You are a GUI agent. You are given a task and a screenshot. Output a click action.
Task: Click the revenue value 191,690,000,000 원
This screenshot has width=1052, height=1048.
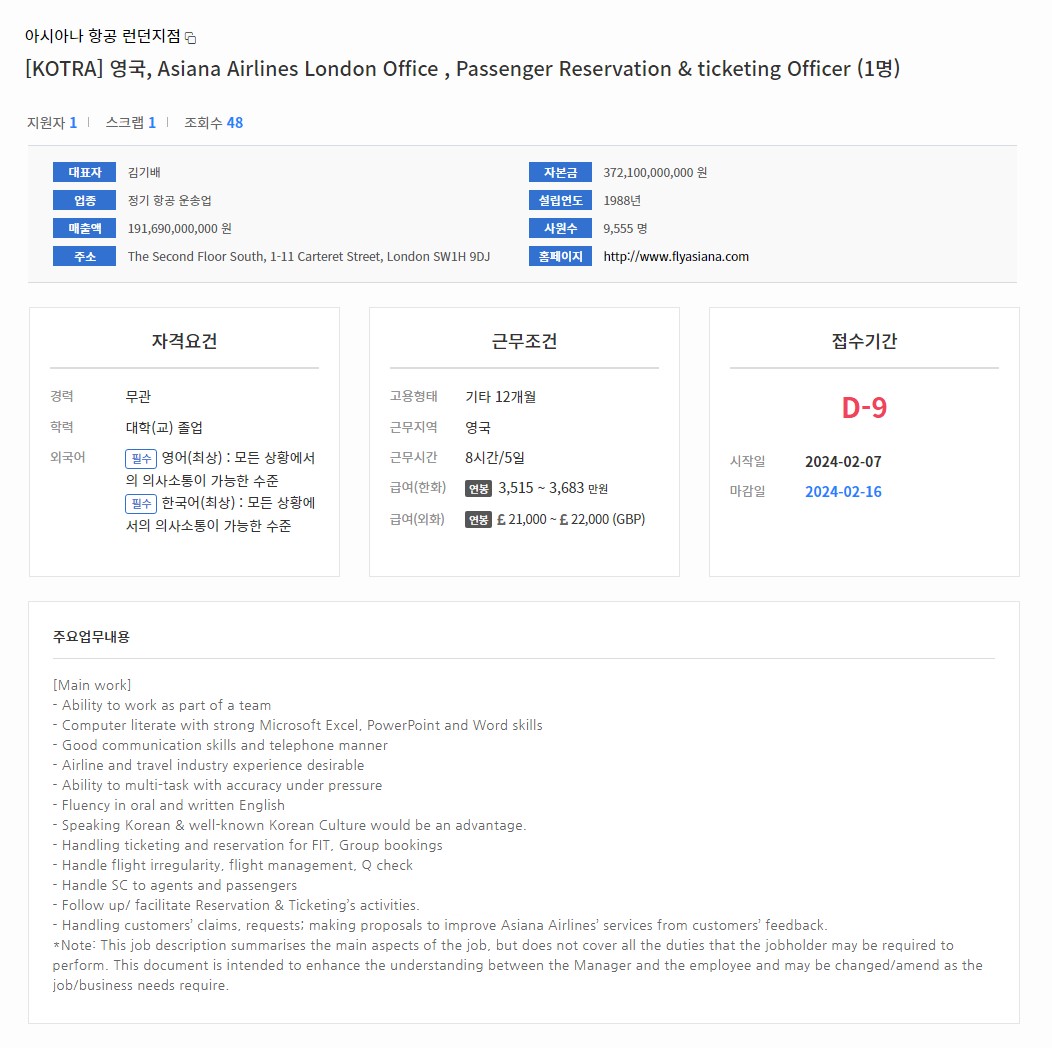[x=180, y=229]
